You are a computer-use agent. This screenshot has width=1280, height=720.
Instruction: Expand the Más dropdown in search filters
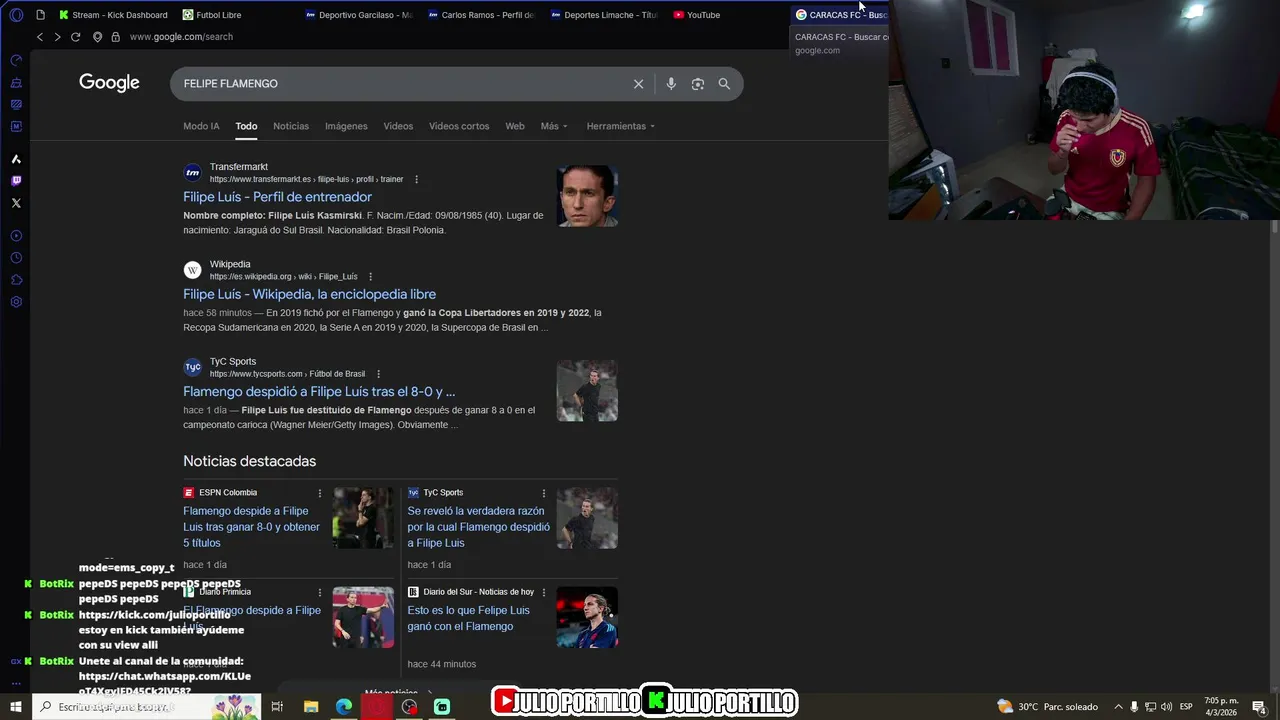pyautogui.click(x=554, y=126)
